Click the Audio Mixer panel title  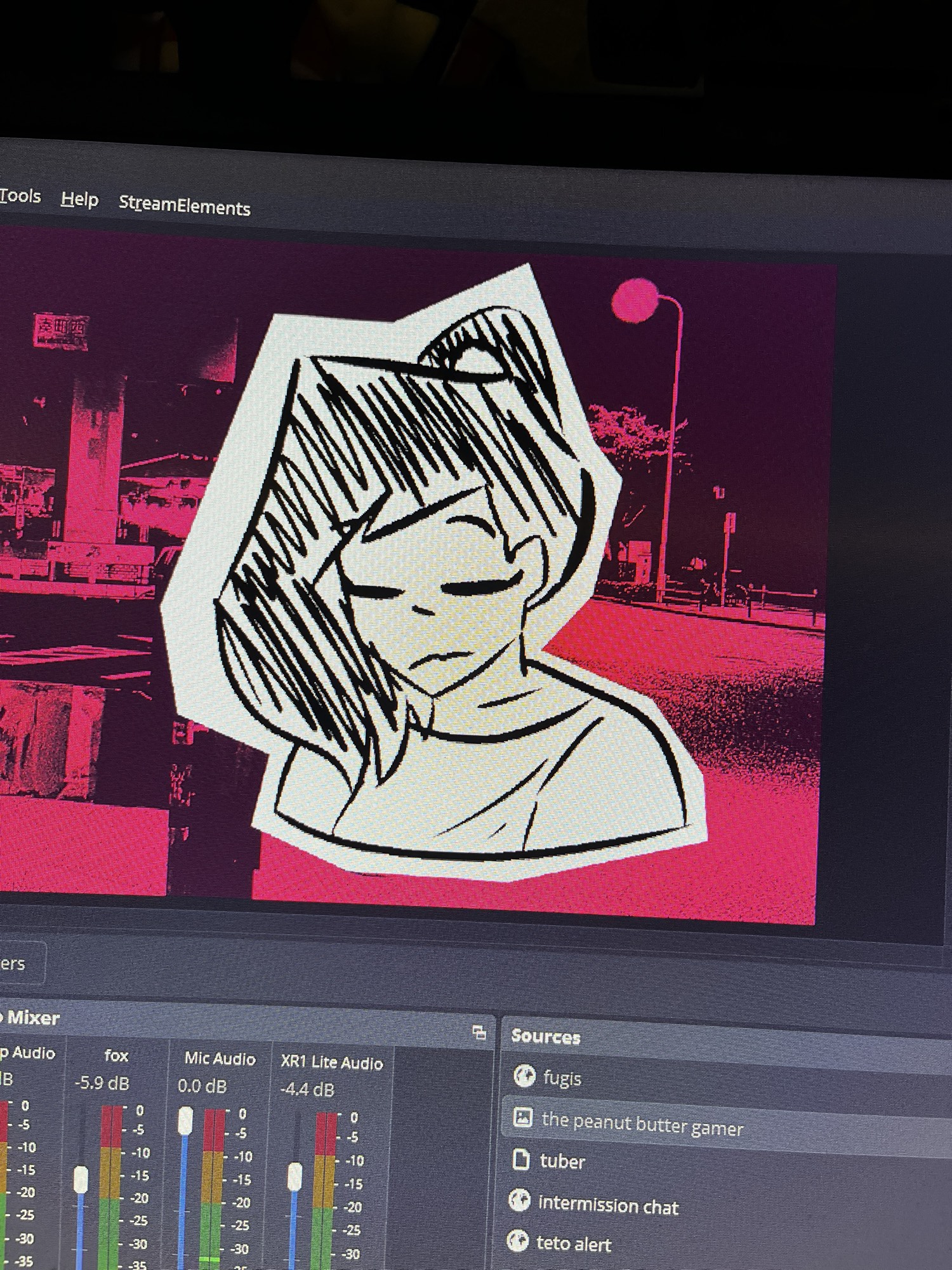tap(32, 1018)
